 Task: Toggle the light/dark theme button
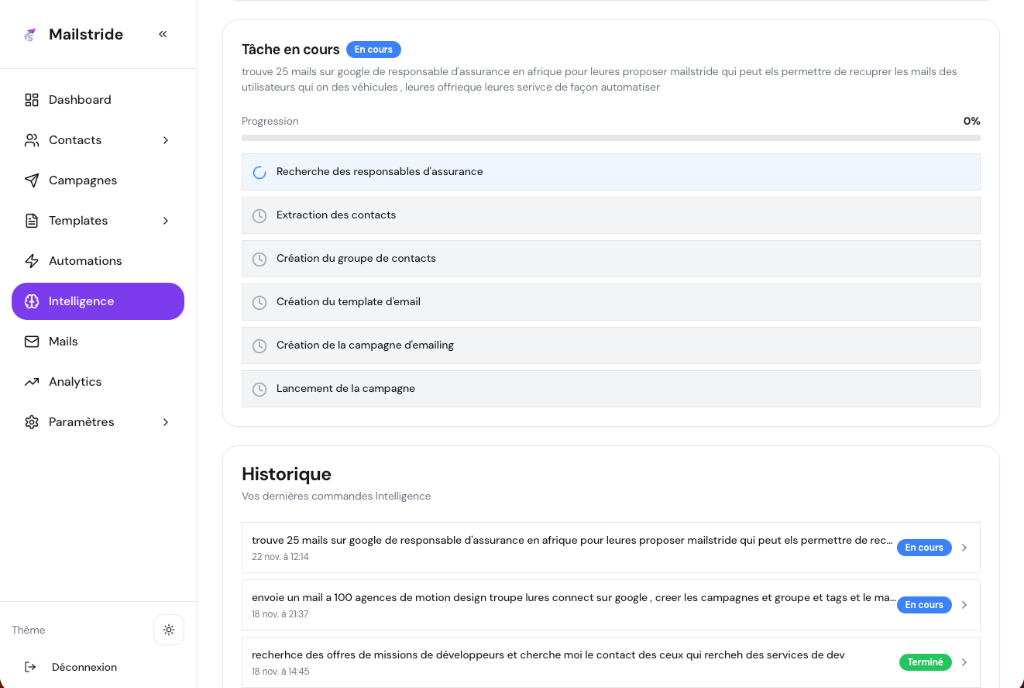(168, 630)
